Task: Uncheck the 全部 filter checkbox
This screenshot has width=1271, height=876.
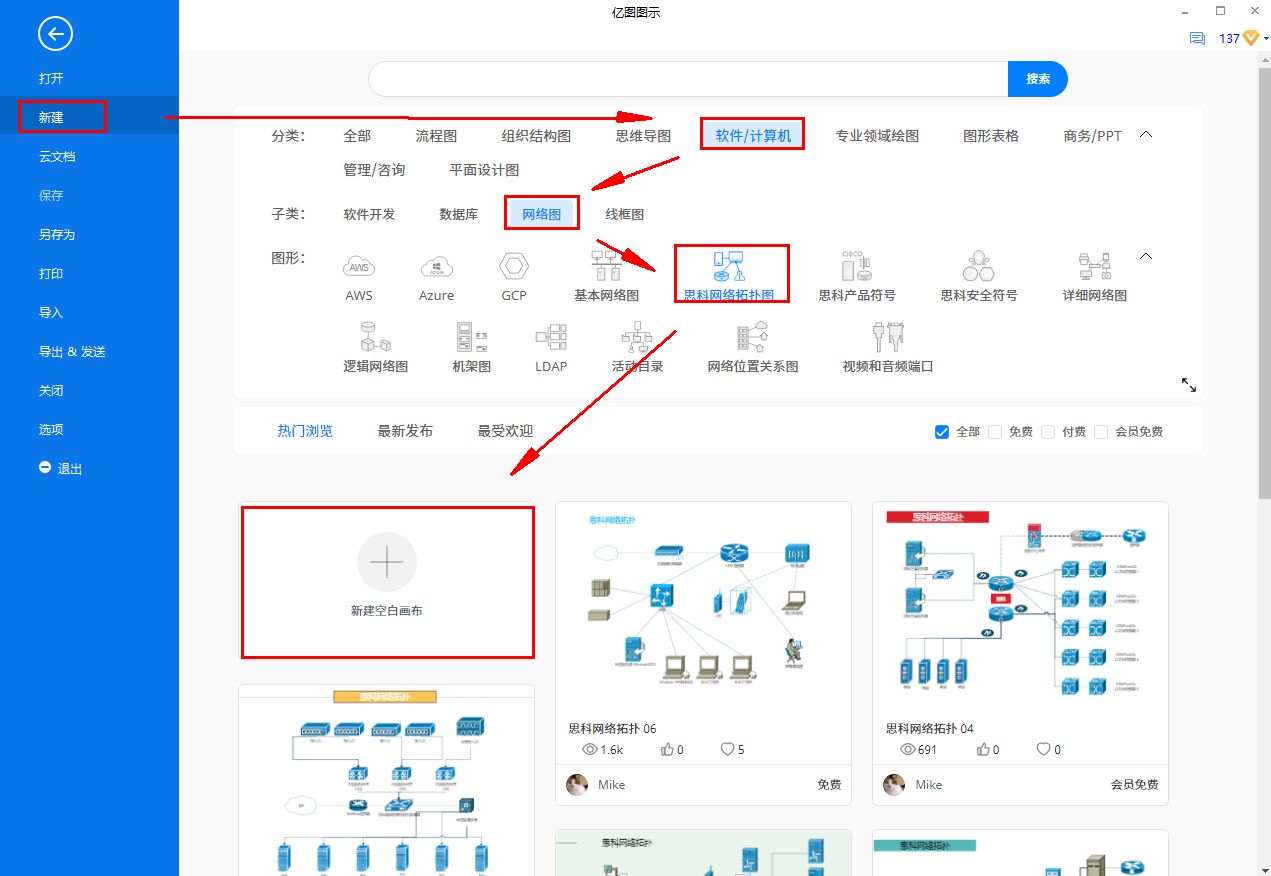Action: 941,432
